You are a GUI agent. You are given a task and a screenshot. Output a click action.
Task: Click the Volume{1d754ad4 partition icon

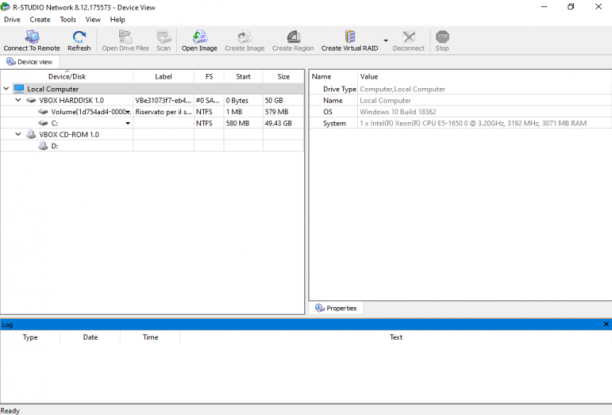[43, 112]
